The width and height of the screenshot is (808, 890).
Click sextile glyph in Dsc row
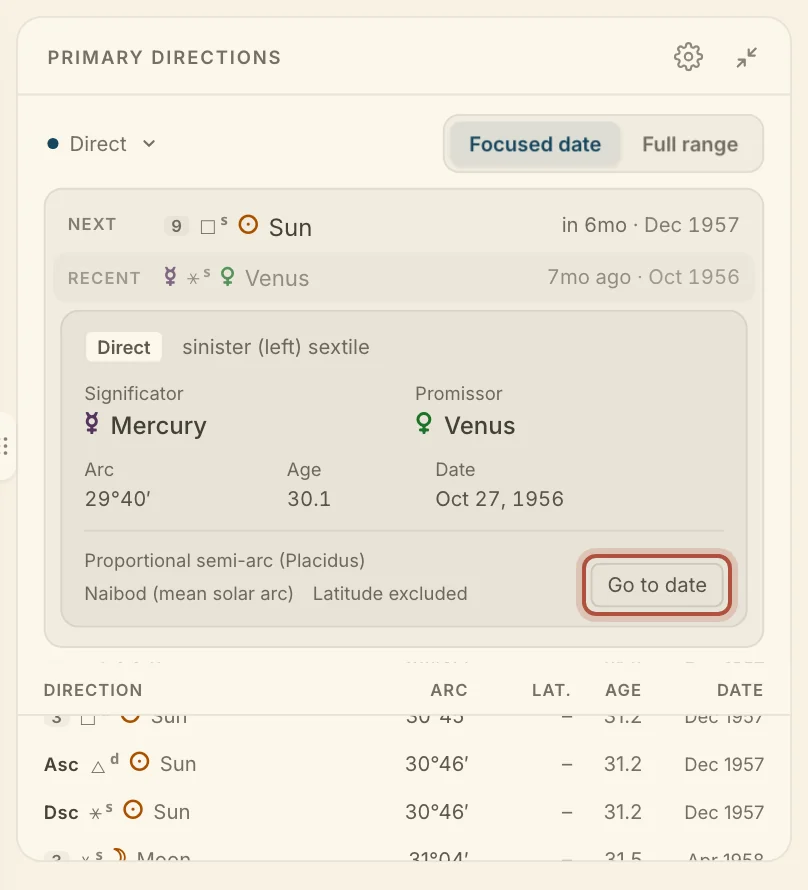(95, 814)
